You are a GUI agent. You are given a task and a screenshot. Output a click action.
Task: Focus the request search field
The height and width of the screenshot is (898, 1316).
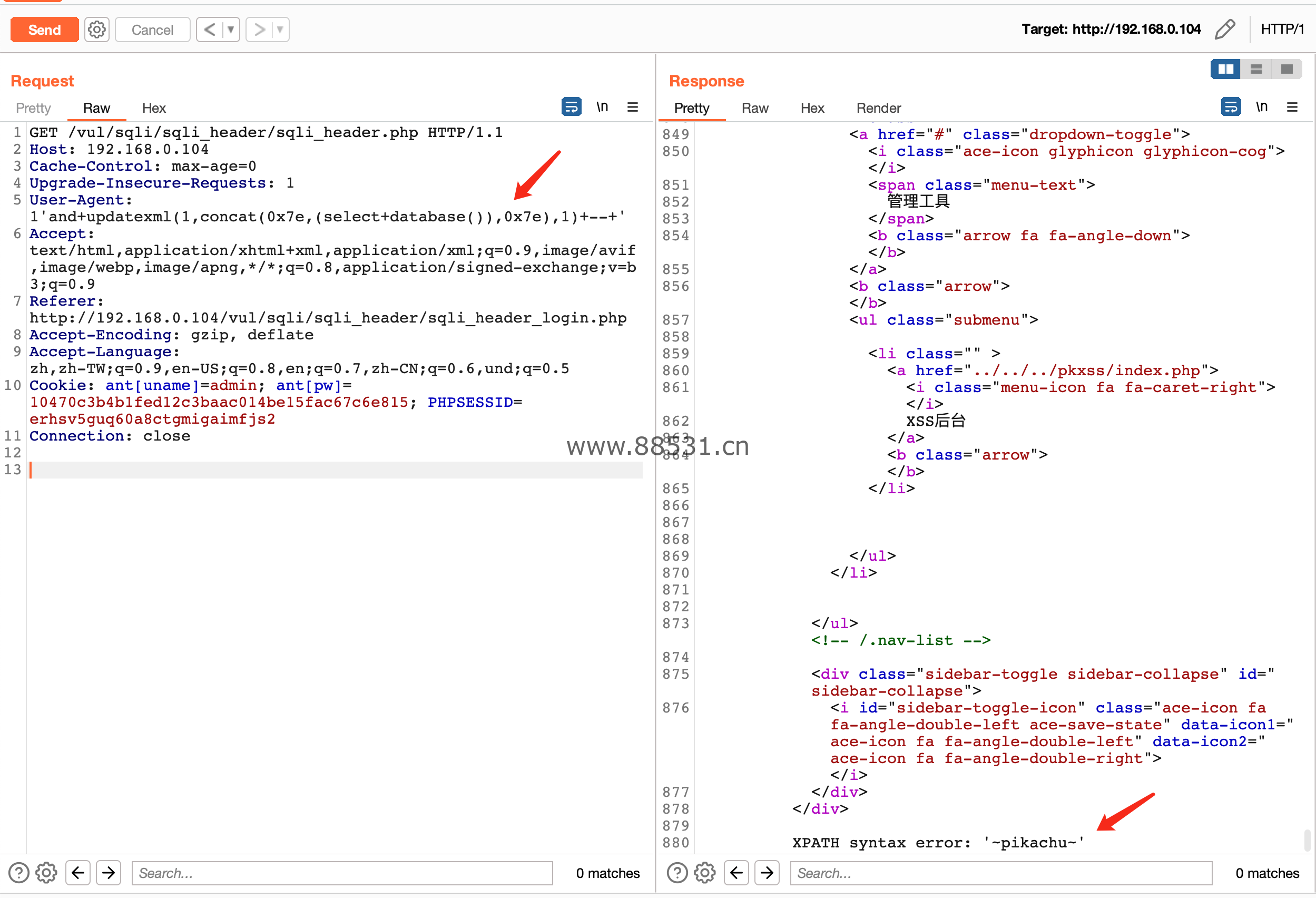pyautogui.click(x=342, y=873)
